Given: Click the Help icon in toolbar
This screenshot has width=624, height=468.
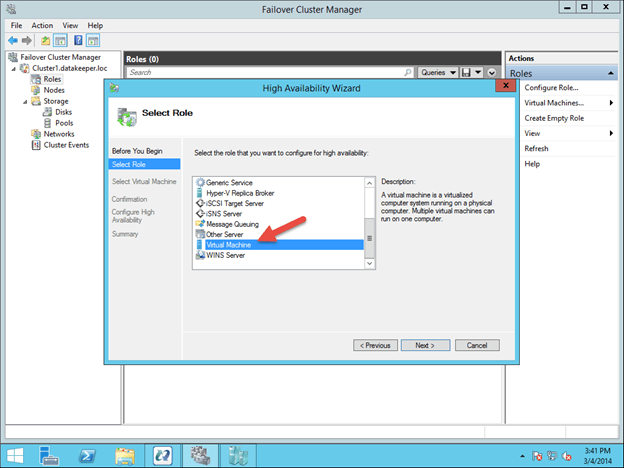Looking at the screenshot, I should tap(77, 40).
